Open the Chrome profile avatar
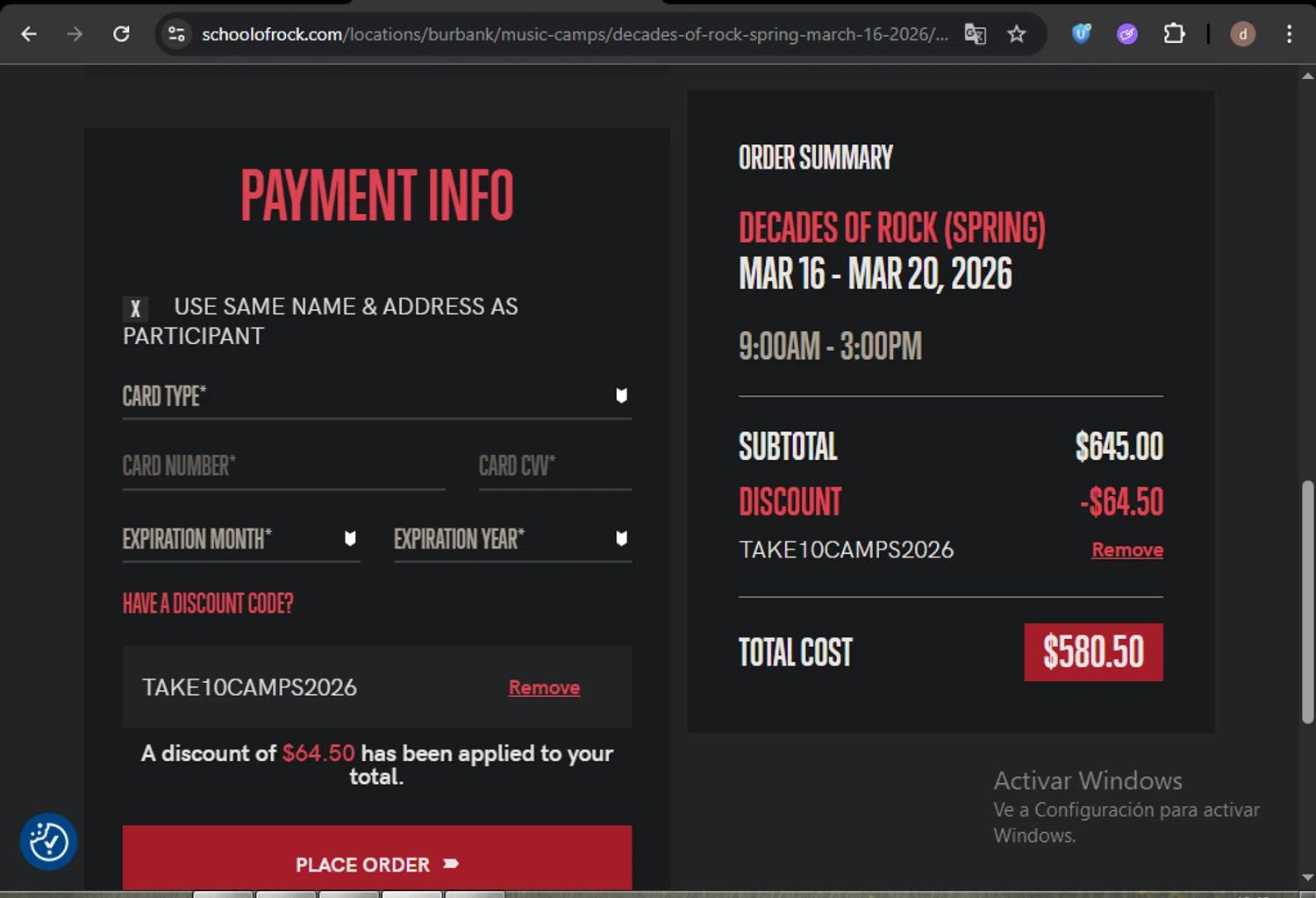 [x=1242, y=34]
